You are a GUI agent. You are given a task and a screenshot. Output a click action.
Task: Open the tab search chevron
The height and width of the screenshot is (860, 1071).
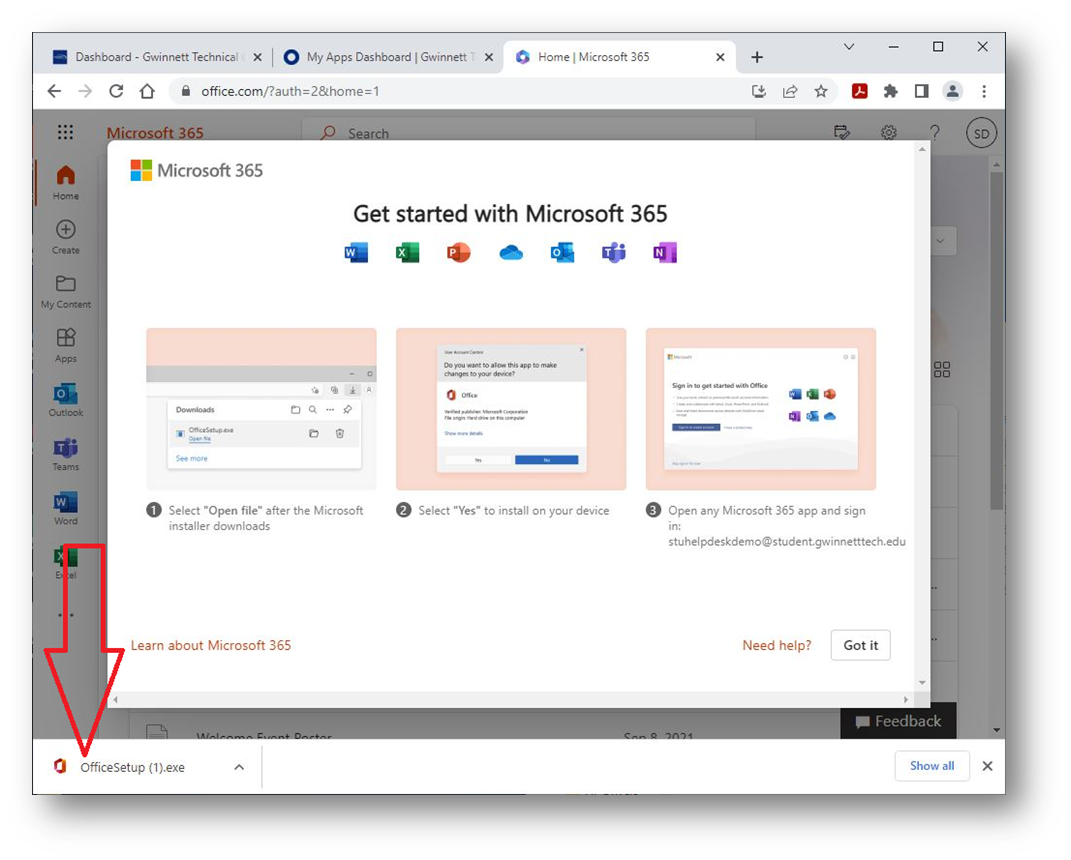click(849, 47)
